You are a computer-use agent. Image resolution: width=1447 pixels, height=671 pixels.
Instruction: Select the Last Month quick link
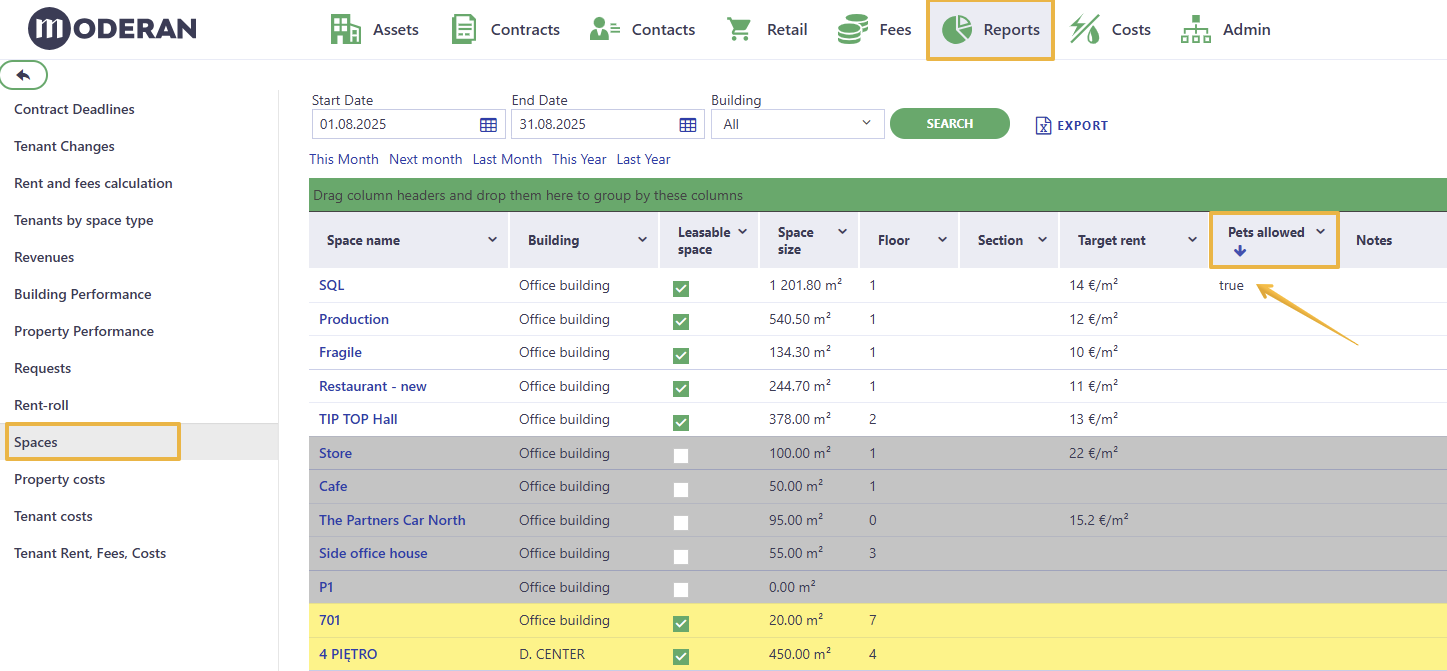(507, 159)
